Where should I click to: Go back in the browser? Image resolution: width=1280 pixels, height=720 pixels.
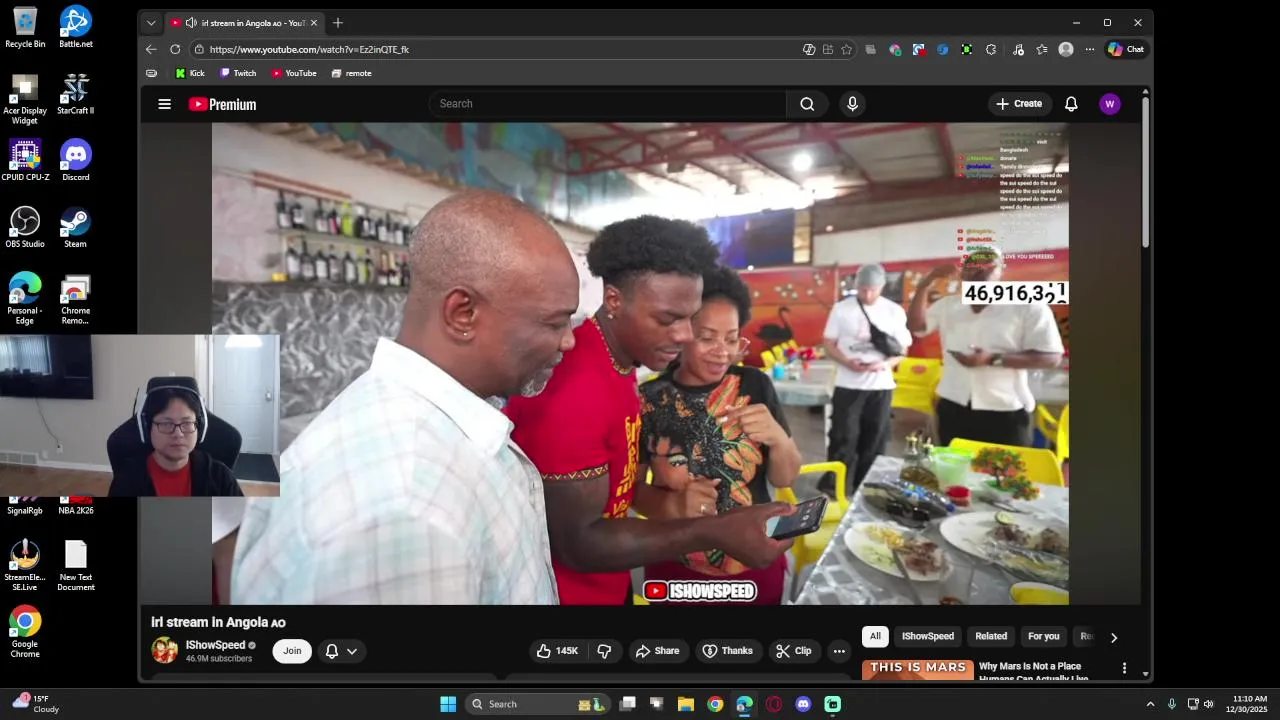tap(151, 49)
